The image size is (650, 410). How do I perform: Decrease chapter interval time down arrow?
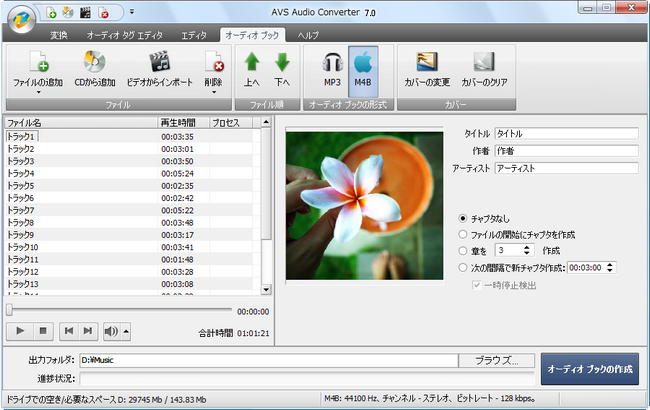point(610,270)
